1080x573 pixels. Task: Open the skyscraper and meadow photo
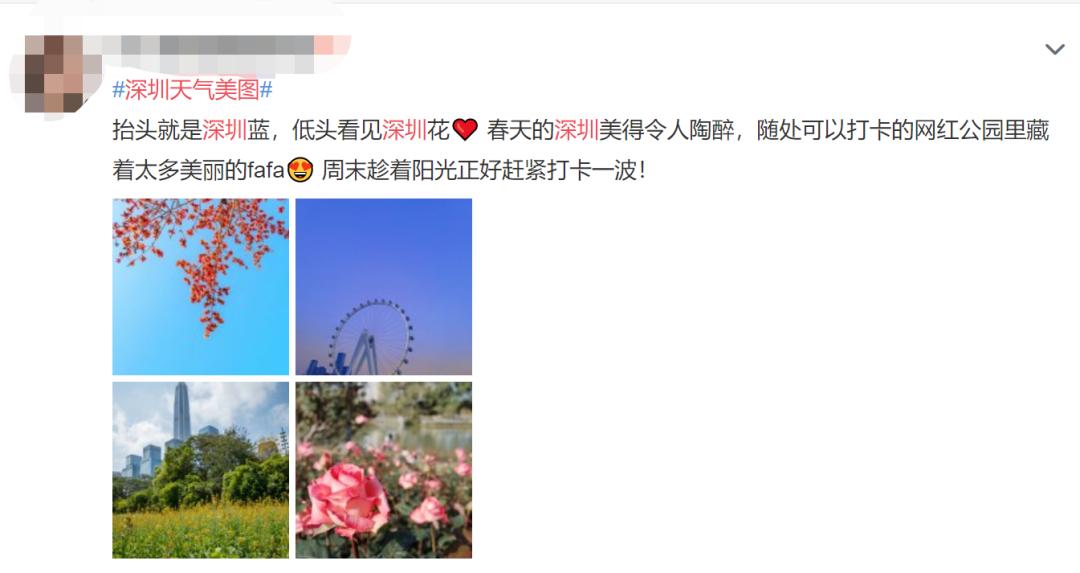pyautogui.click(x=200, y=470)
